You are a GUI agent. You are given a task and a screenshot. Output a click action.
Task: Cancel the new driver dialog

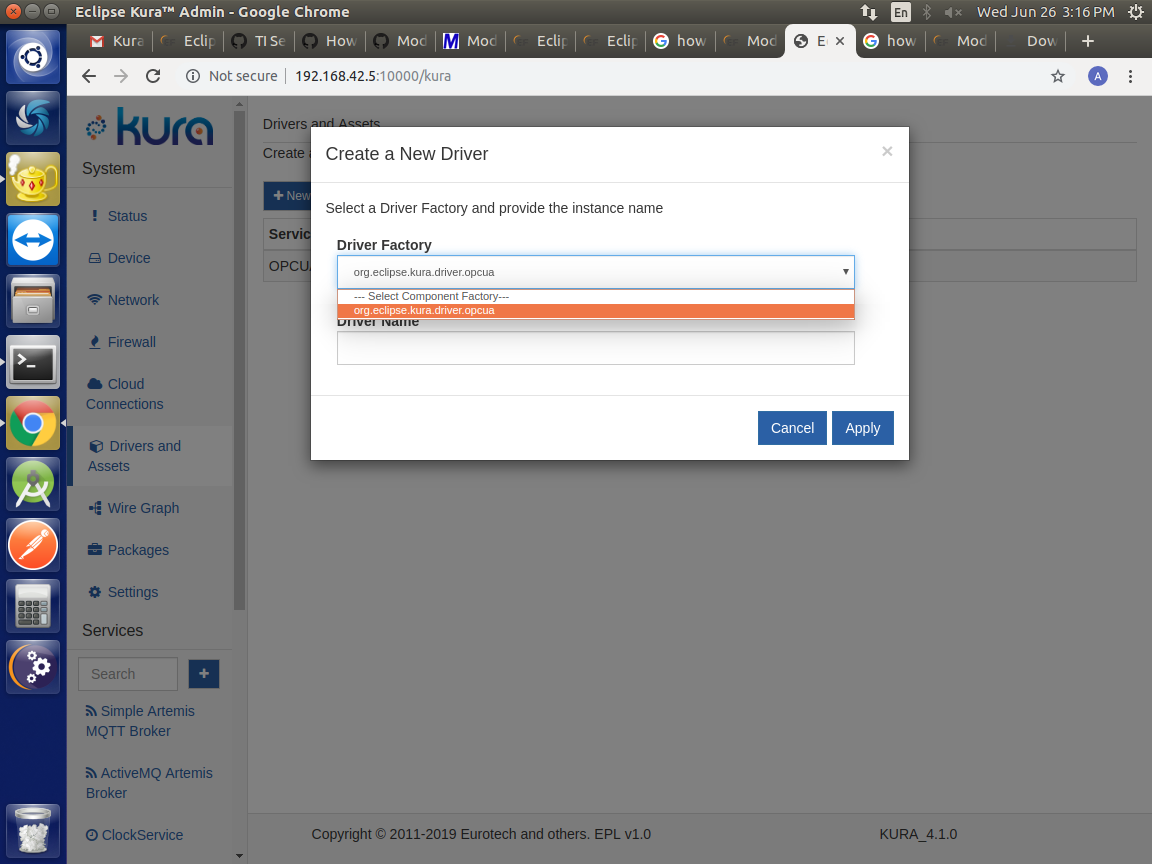pyautogui.click(x=792, y=428)
